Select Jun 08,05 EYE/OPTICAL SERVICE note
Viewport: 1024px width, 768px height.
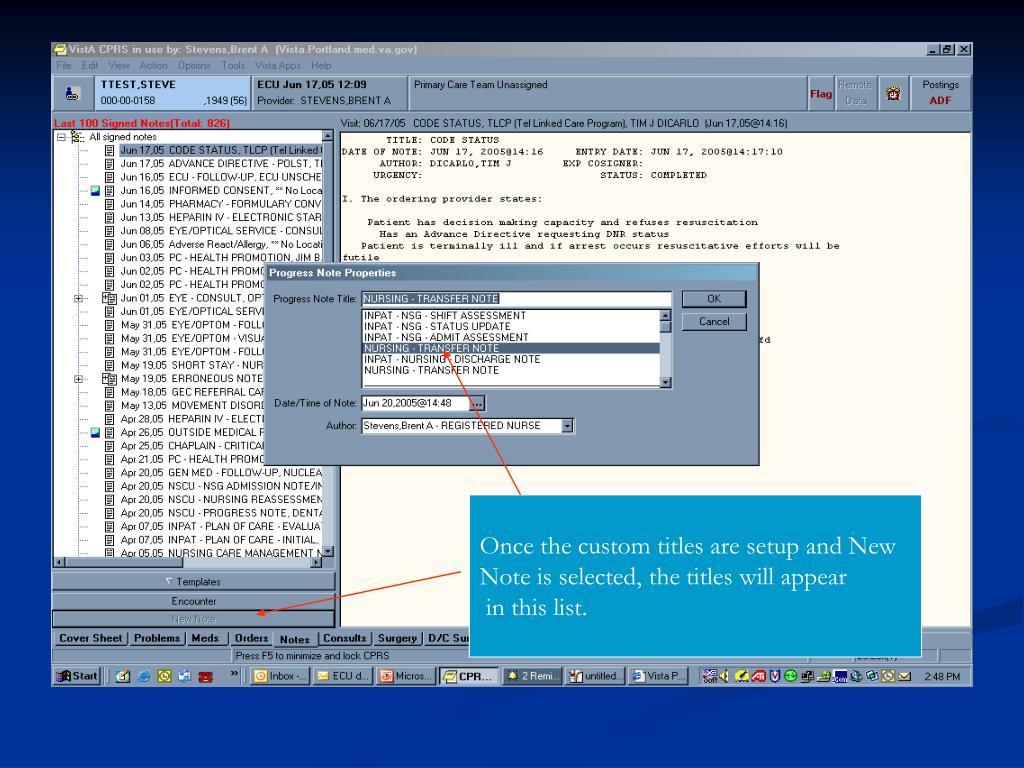221,231
